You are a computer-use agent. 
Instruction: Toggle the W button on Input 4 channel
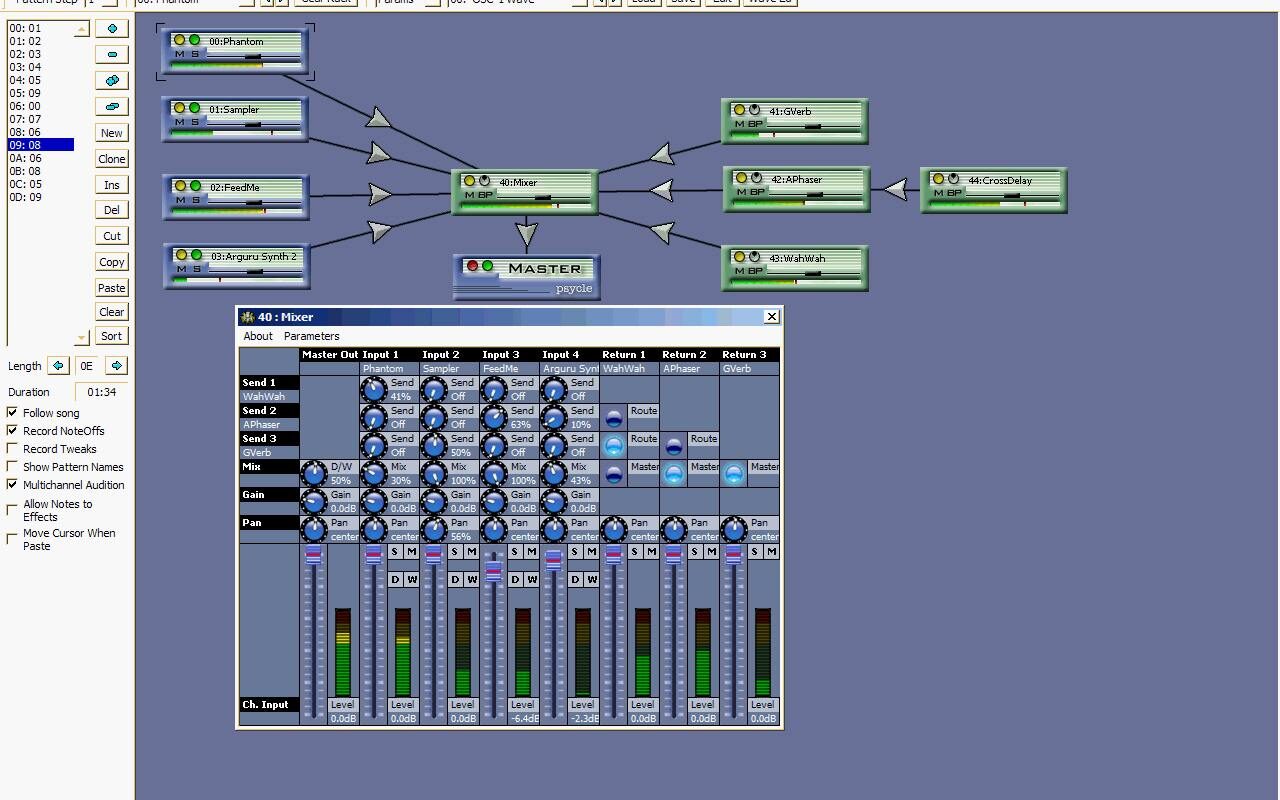(x=591, y=580)
